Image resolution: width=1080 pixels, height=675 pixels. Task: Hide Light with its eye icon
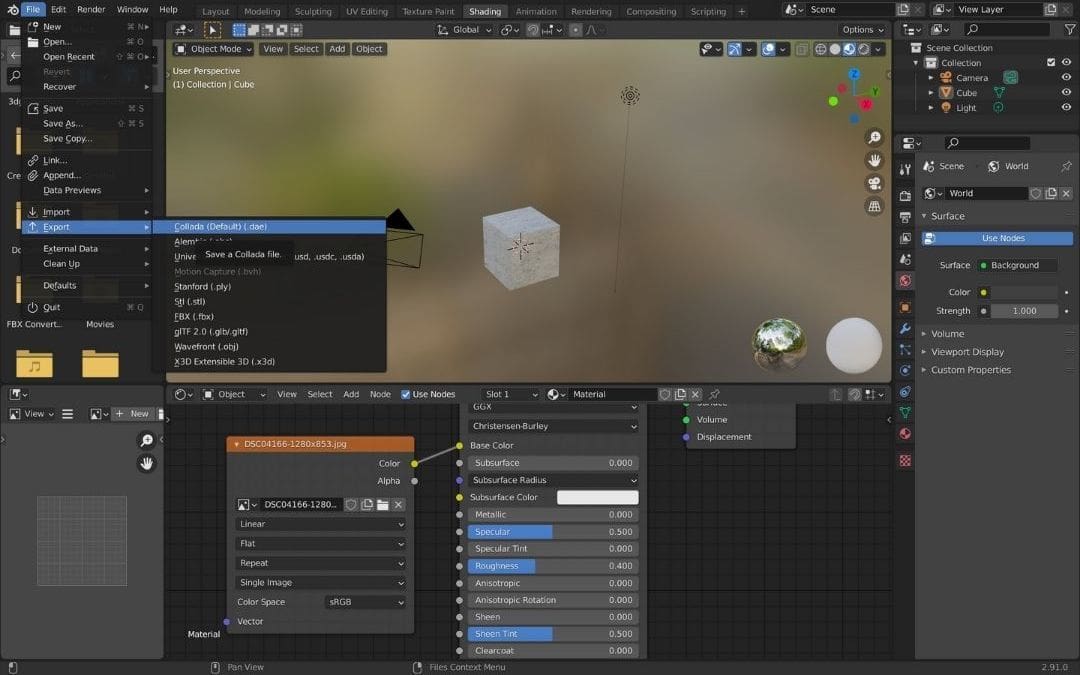click(1066, 107)
